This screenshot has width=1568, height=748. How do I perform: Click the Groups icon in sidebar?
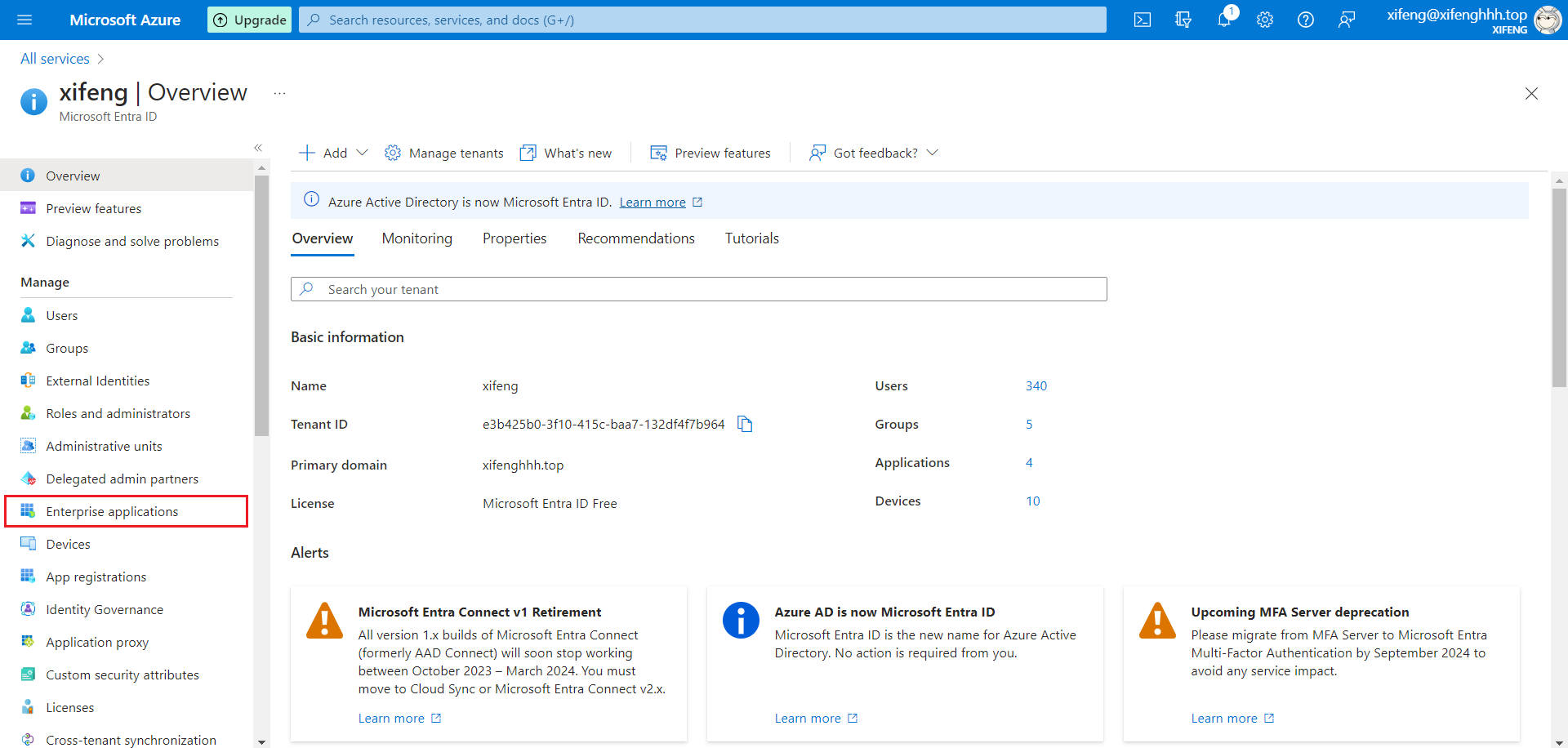[28, 348]
